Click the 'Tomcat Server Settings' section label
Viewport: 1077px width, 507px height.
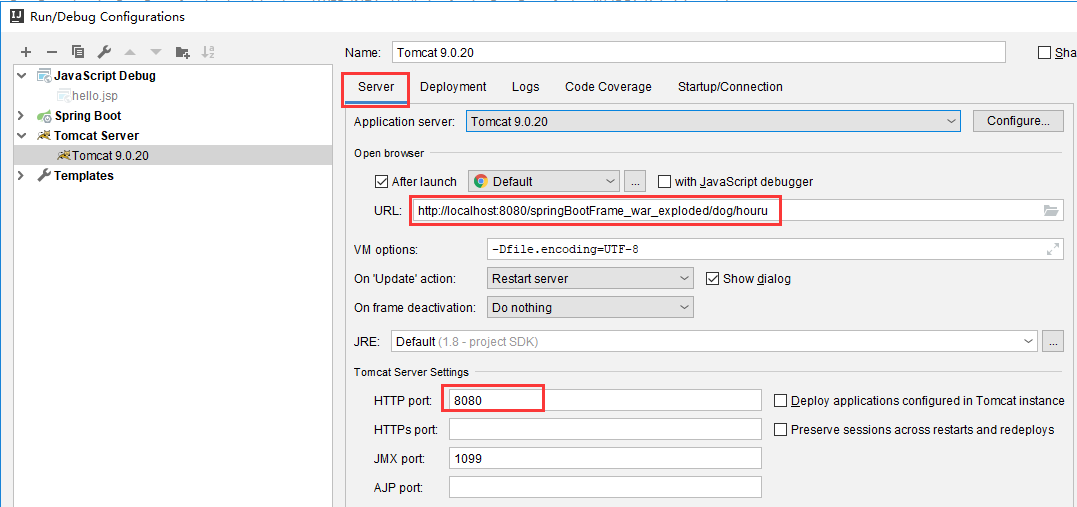pos(411,372)
